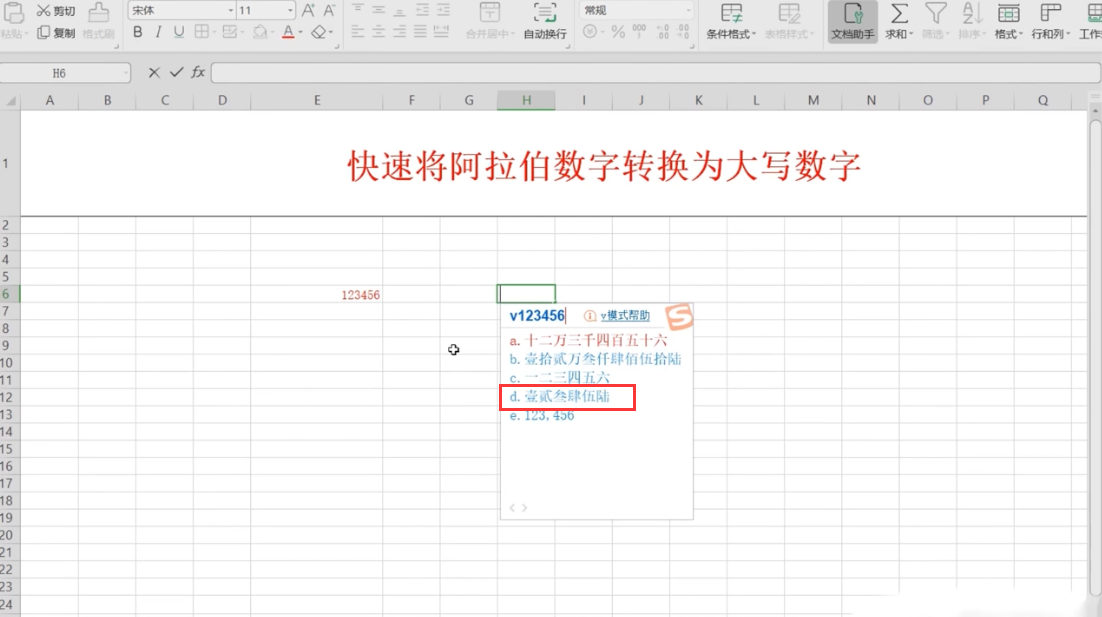Screen dimensions: 1102x617
Task: Open the number format dropdown 常规
Action: (688, 11)
